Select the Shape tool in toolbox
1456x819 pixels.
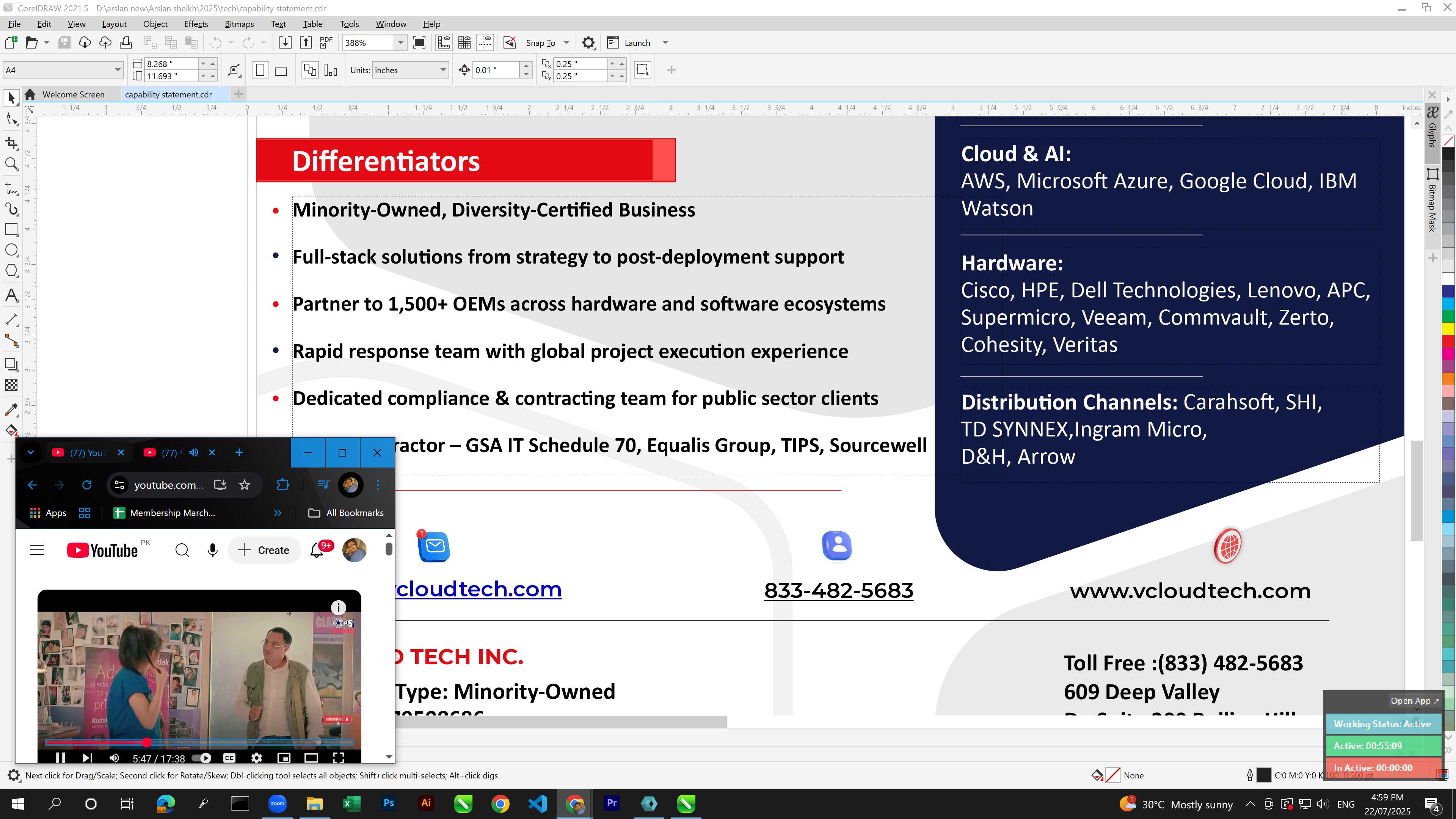point(11,119)
